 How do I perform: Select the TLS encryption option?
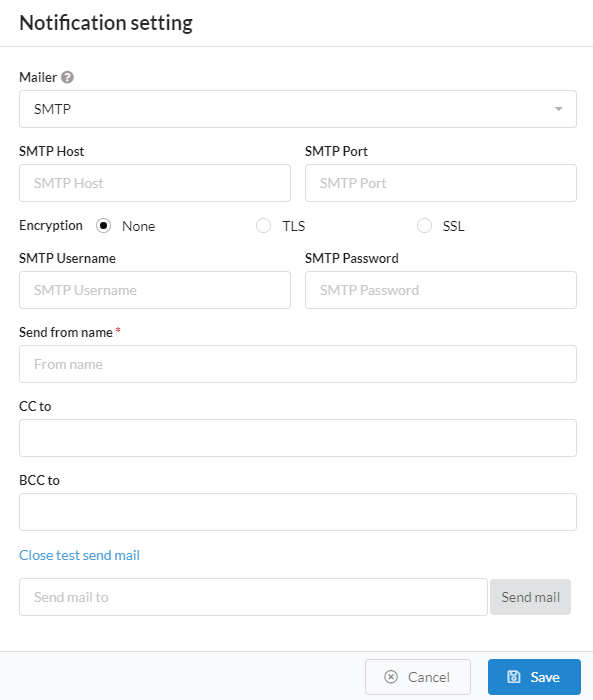click(263, 225)
